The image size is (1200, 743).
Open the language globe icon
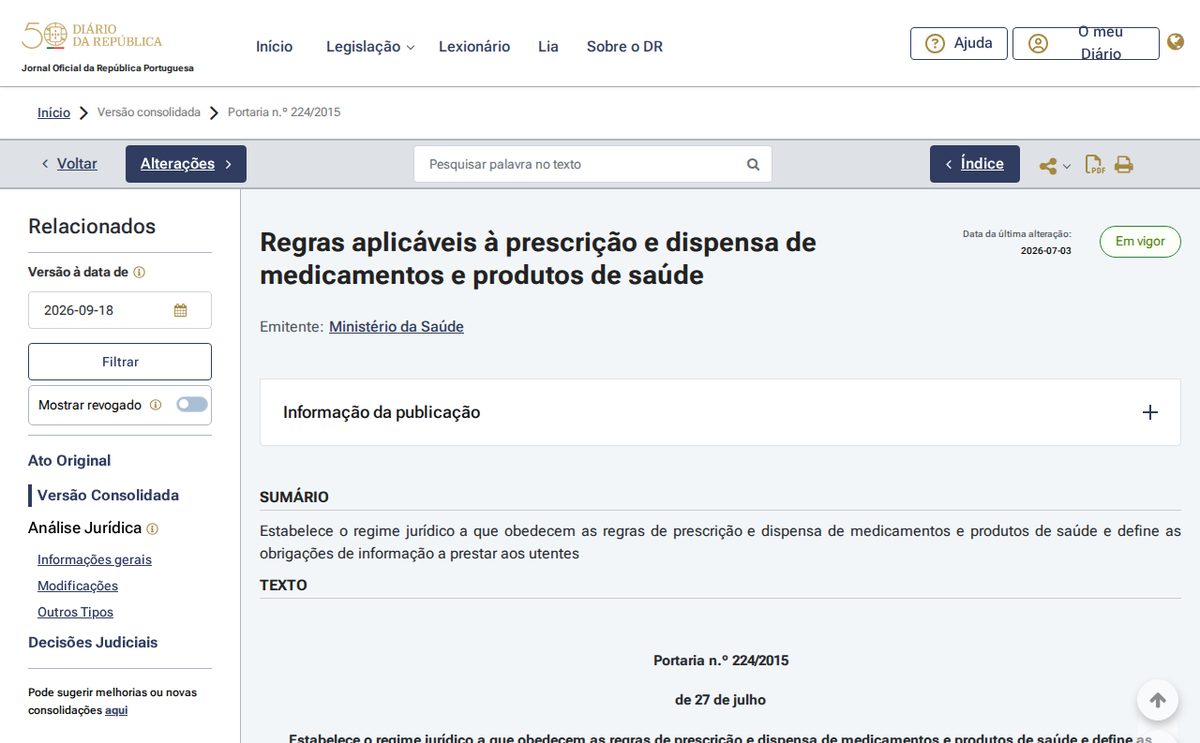1176,43
